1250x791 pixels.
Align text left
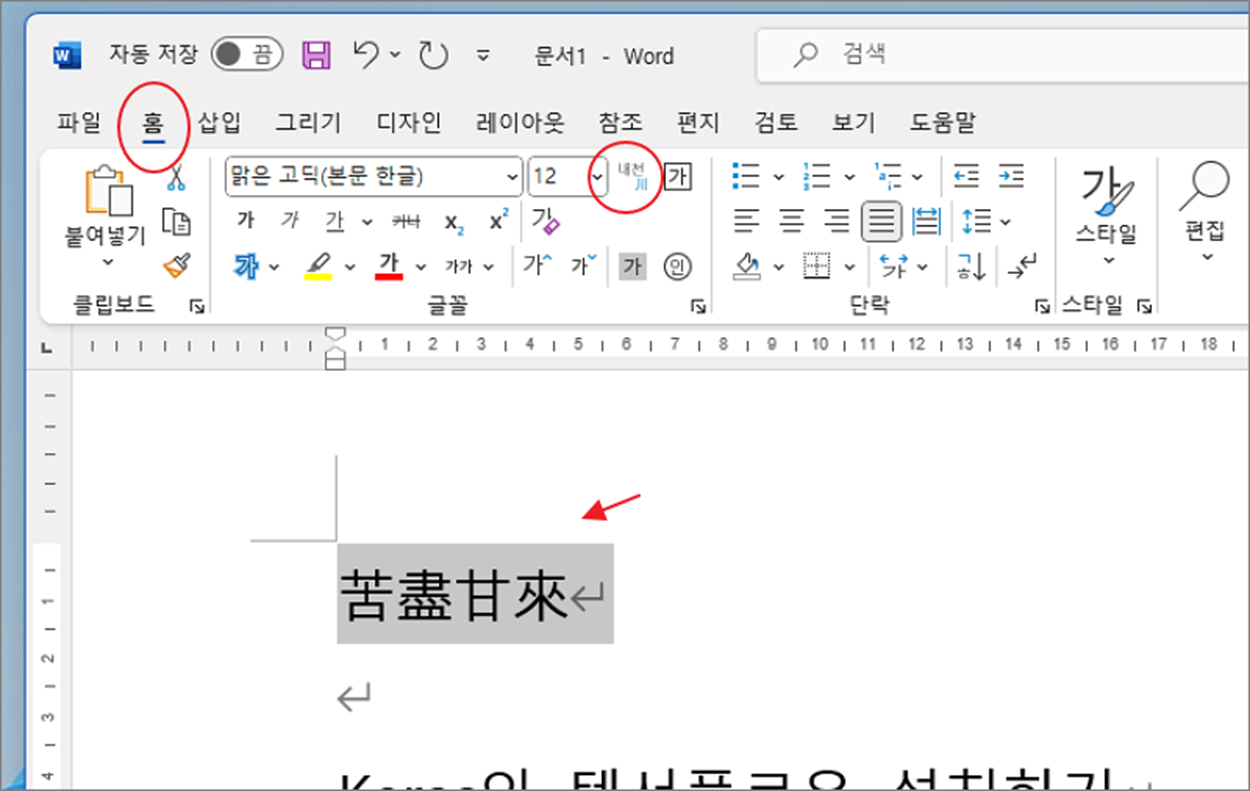click(746, 221)
